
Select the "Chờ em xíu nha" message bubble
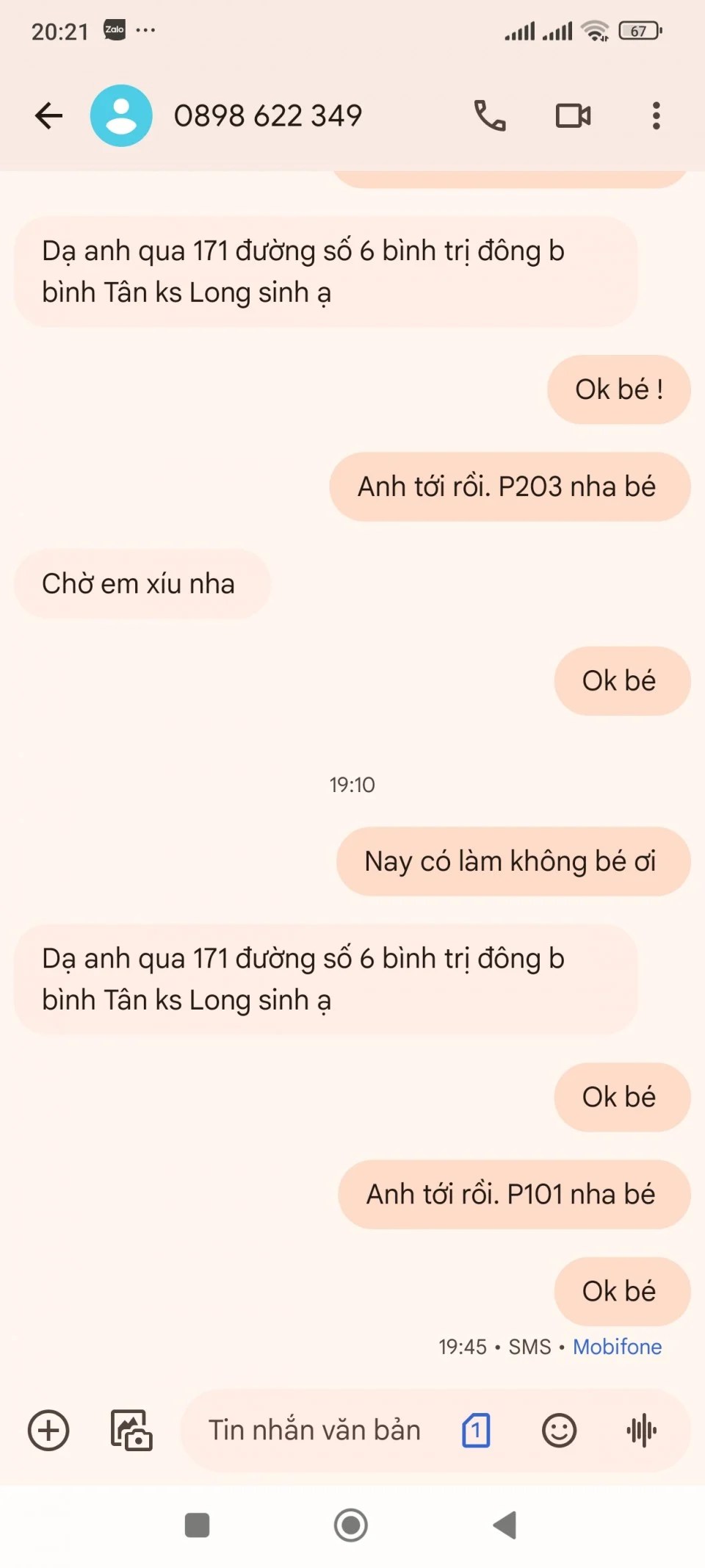pos(142,583)
